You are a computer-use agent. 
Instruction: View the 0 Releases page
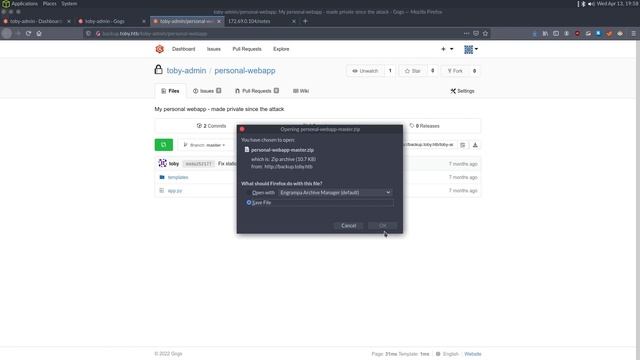click(x=424, y=126)
